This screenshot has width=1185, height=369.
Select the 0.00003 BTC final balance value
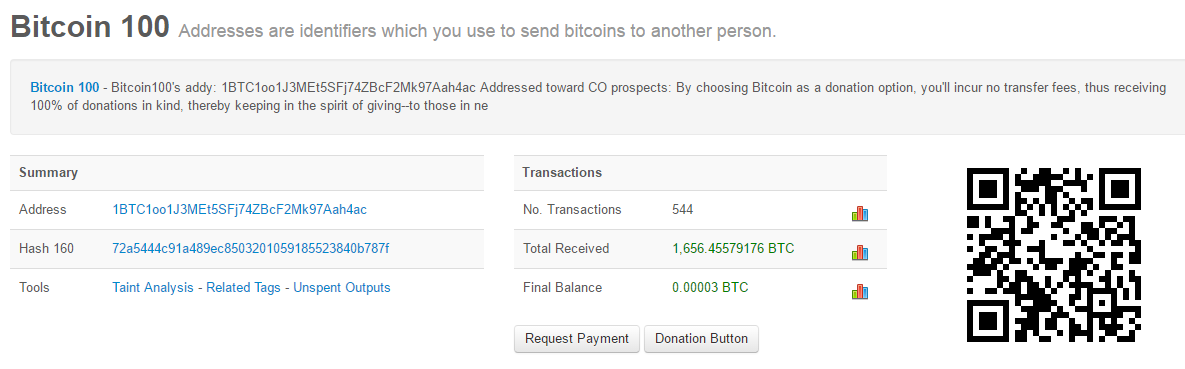click(710, 287)
